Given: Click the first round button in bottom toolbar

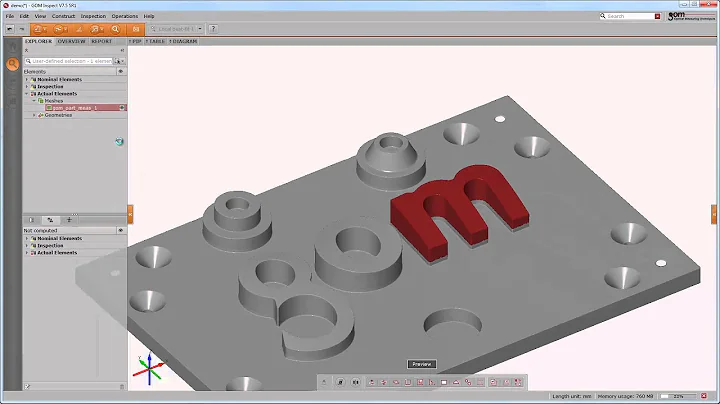Looking at the screenshot, I should (x=340, y=382).
